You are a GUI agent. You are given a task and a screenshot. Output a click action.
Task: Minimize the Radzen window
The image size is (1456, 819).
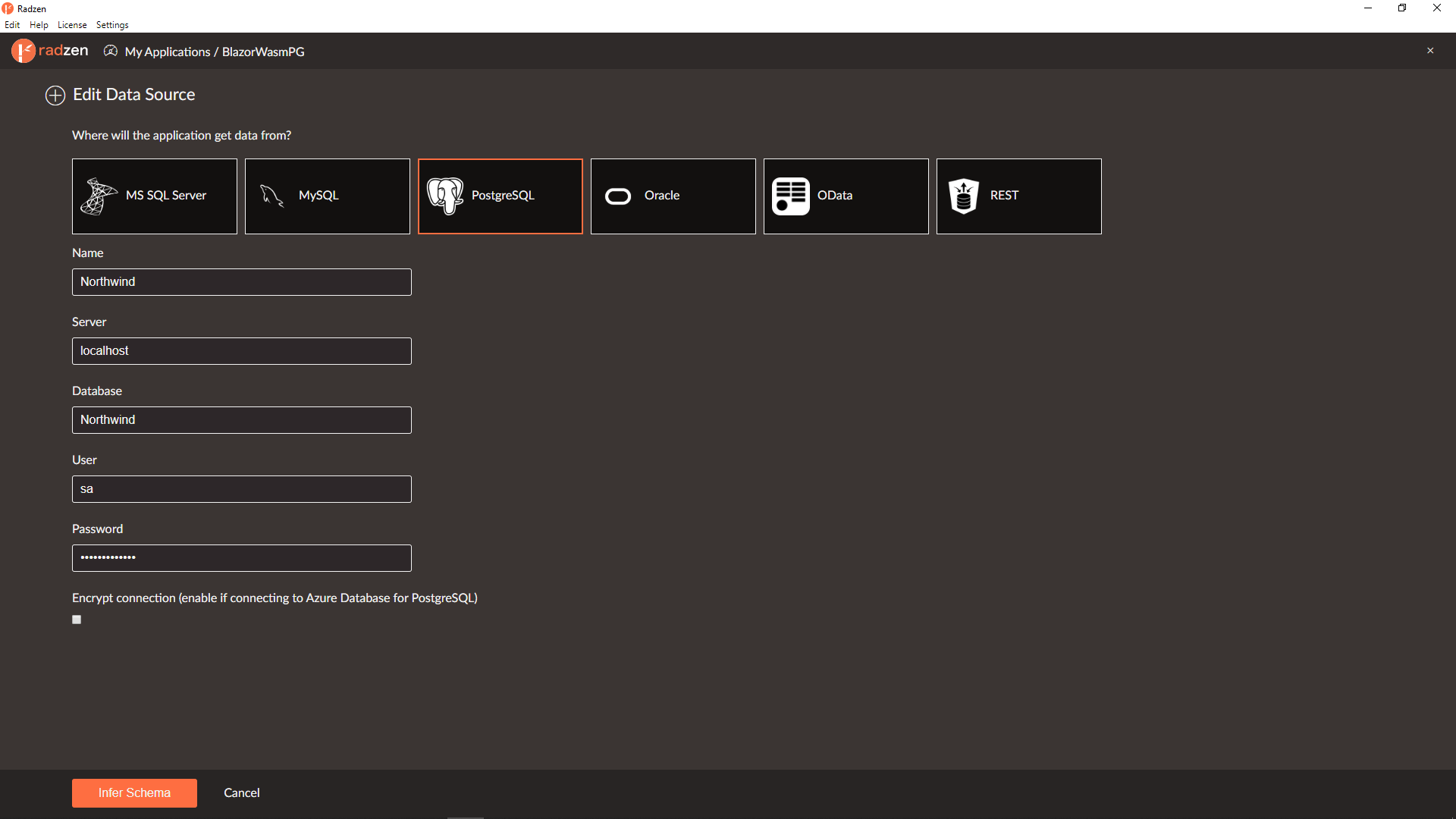1368,8
